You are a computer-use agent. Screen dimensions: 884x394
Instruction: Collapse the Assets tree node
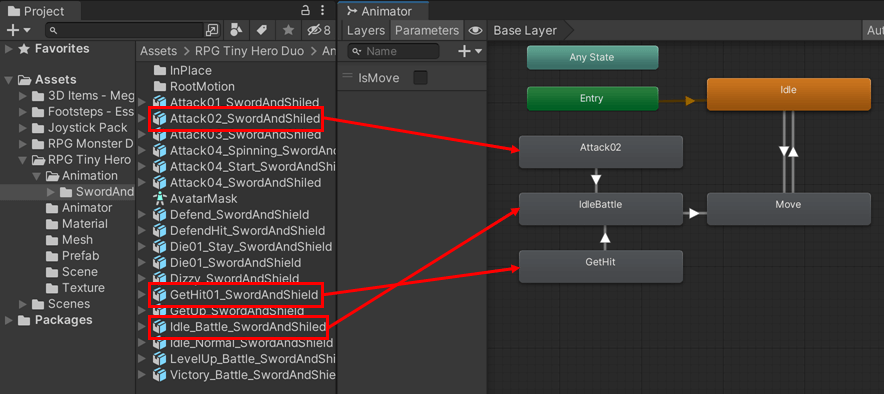(x=8, y=80)
